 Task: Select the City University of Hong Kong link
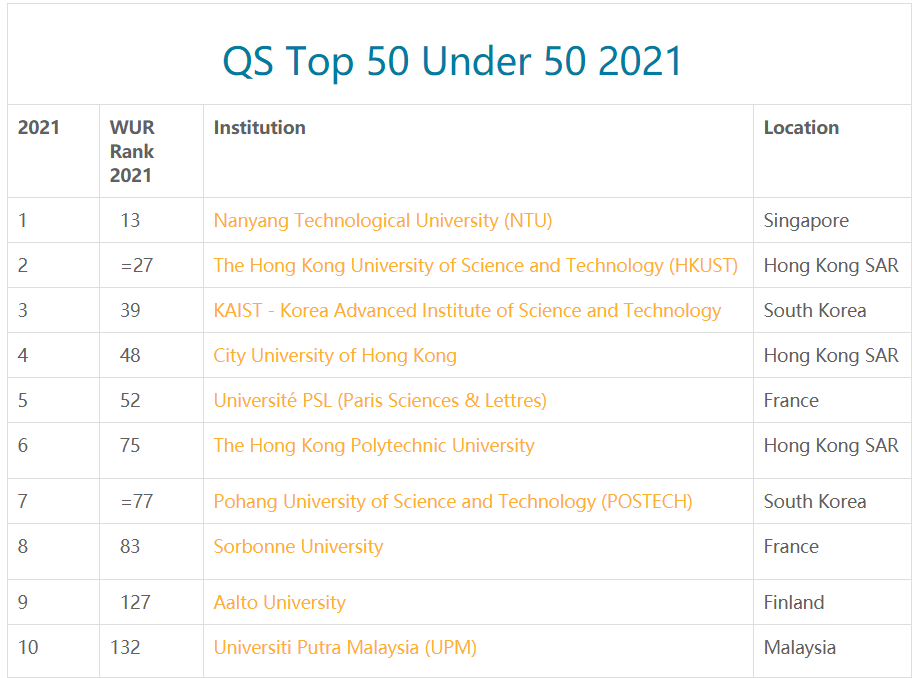pos(335,355)
